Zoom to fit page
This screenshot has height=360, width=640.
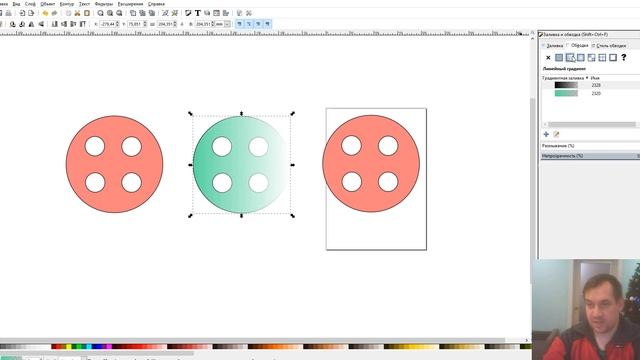click(120, 13)
